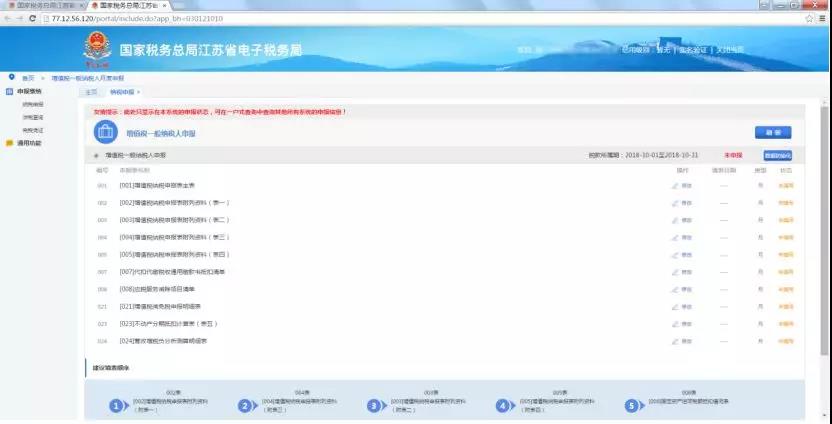Image resolution: width=832 pixels, height=424 pixels.
Task: Collapse the 增值税一般纳税人申报 list header
Action: pos(96,156)
